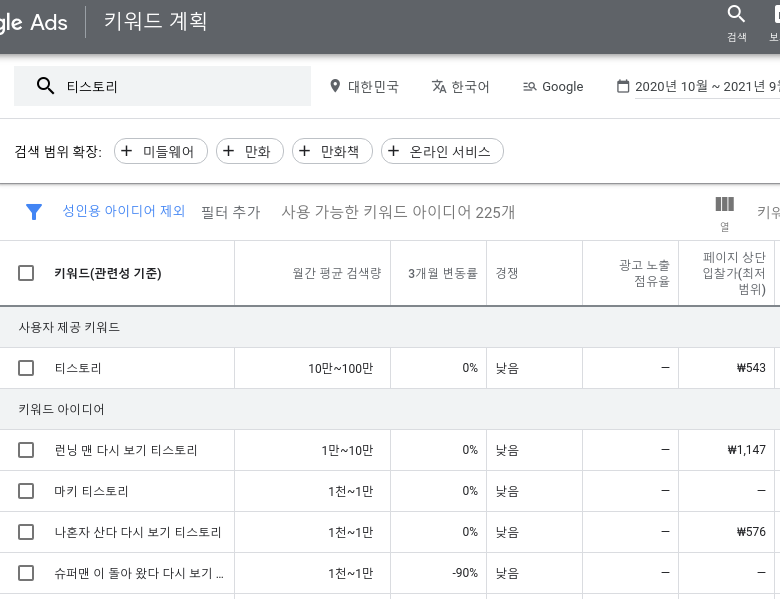Toggle select-all checkbox in table header
780x599 pixels.
pyautogui.click(x=26, y=273)
